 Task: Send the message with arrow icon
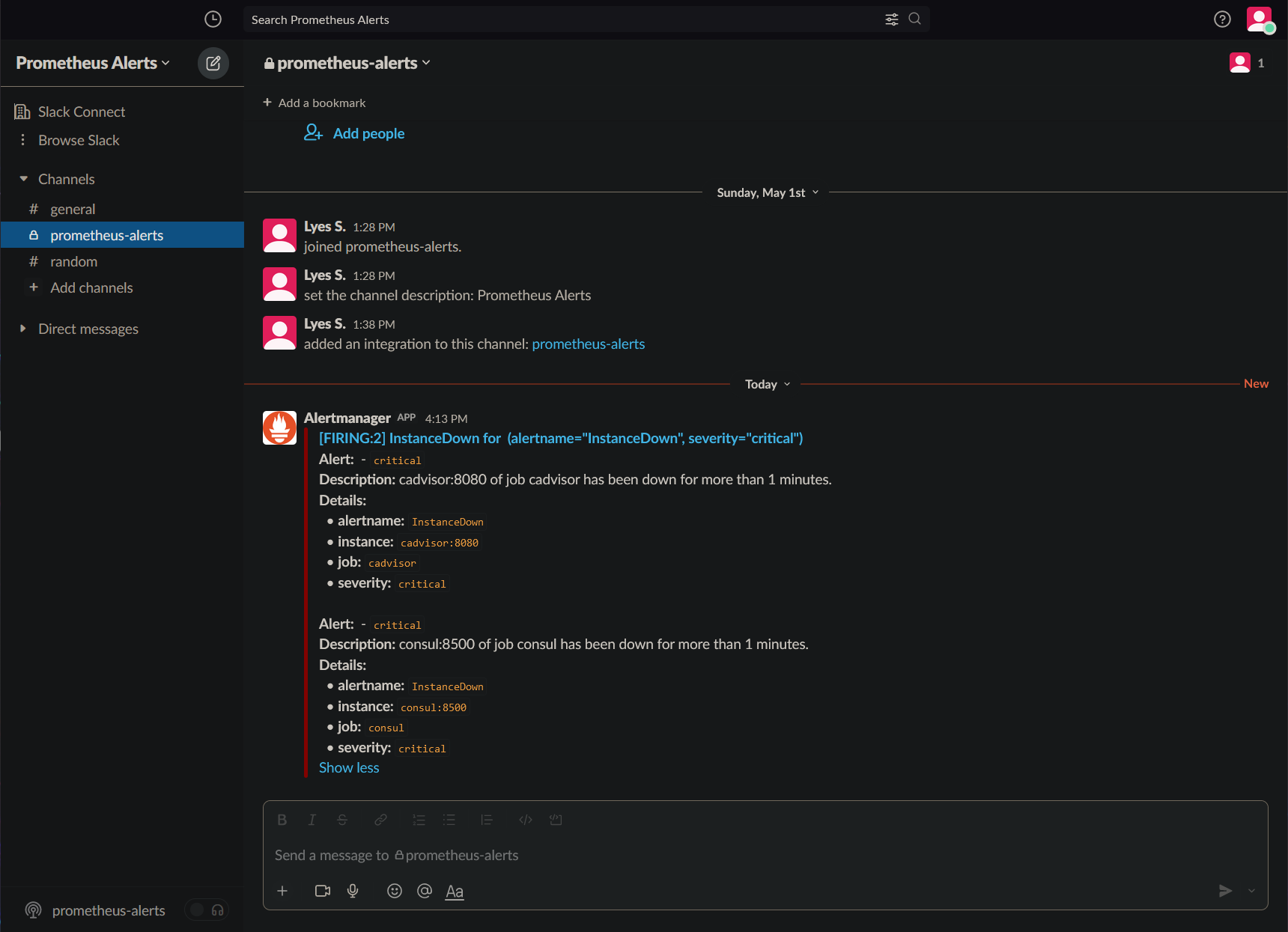1225,891
